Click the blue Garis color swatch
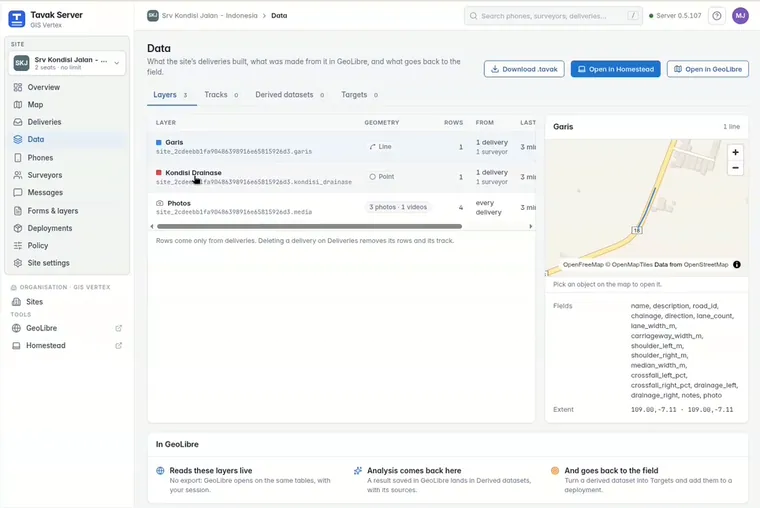 coord(158,143)
